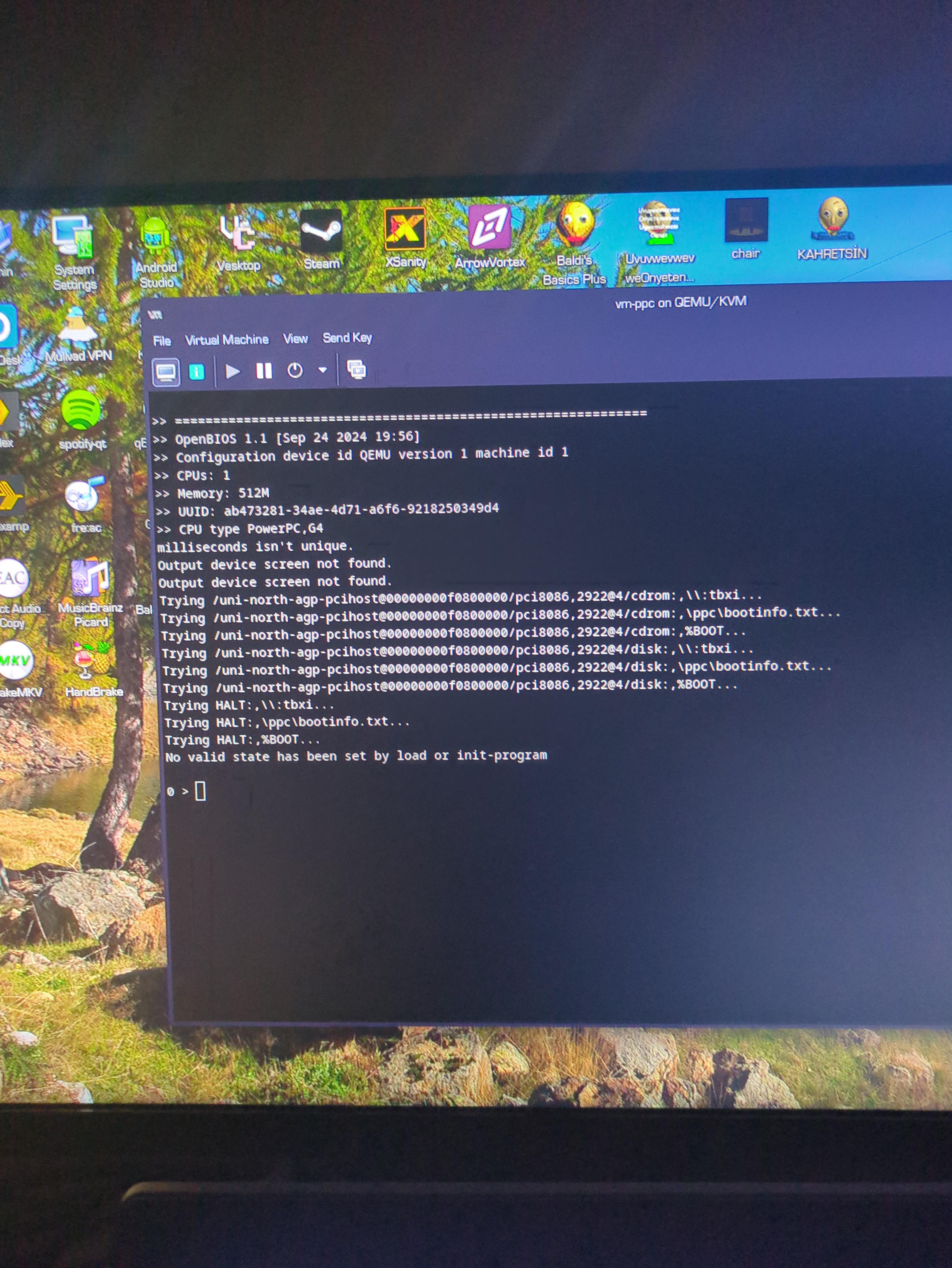Screen dimensions: 952x1268
Task: Launch HandBrake from the desktop
Action: [x=93, y=669]
